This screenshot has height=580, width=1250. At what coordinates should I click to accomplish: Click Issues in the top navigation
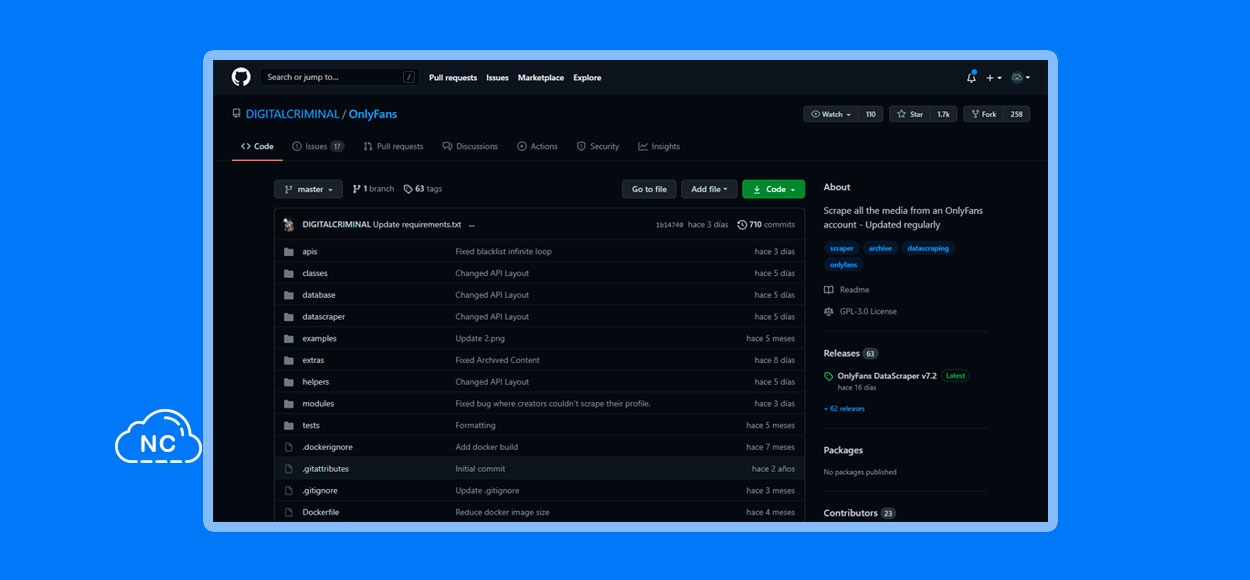pyautogui.click(x=498, y=78)
